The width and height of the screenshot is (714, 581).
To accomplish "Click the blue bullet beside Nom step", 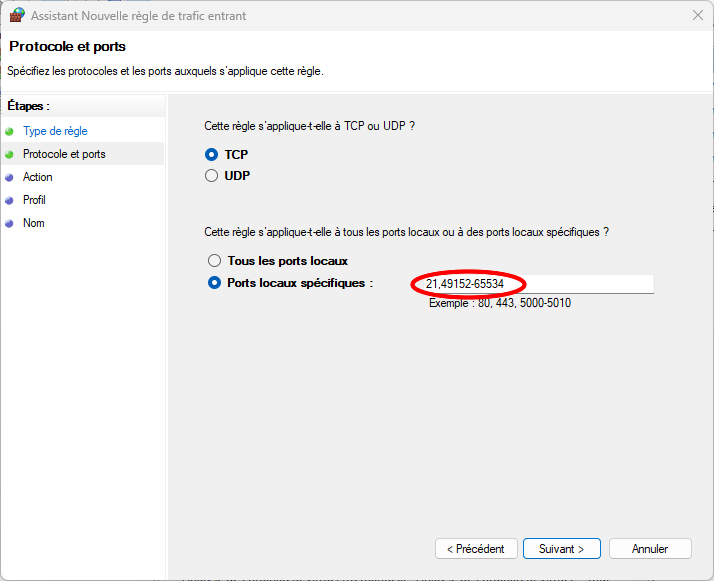I will 10,223.
